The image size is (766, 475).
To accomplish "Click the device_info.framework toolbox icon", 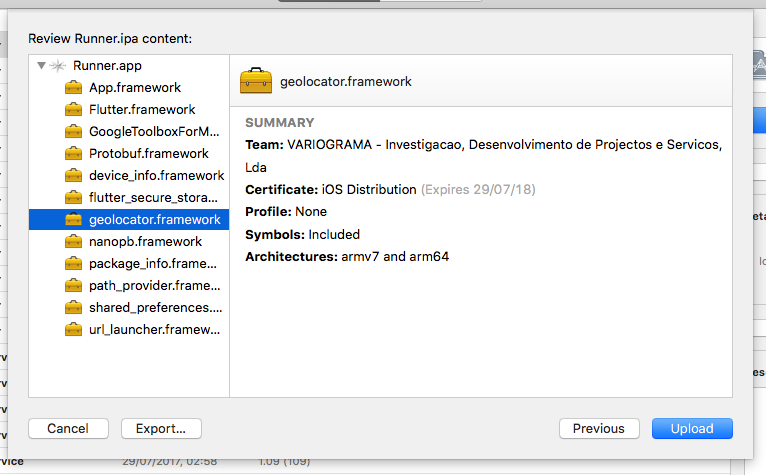I will 73,175.
